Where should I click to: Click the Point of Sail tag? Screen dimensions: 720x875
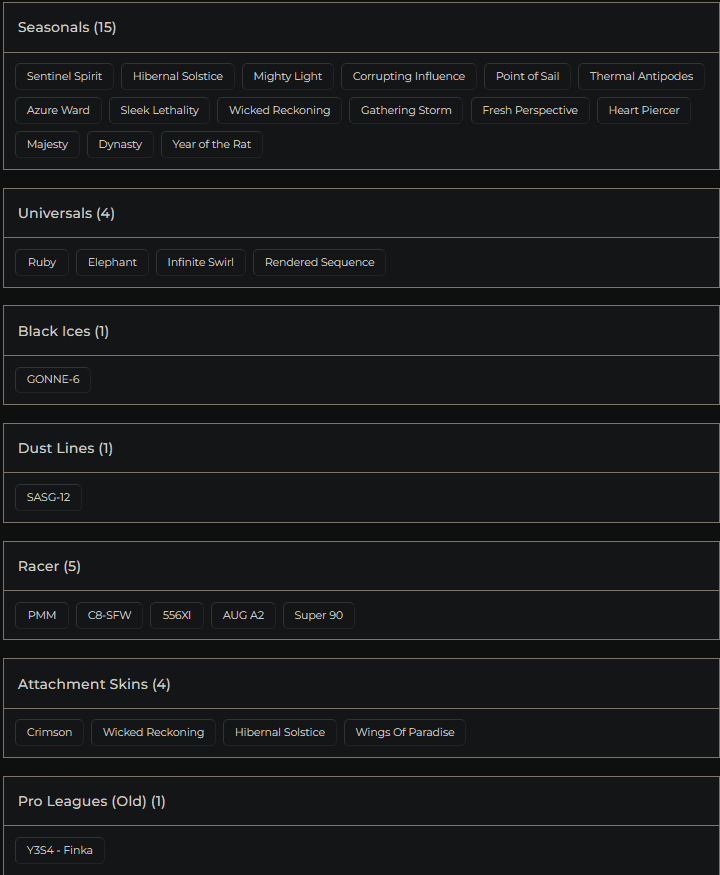[x=526, y=76]
